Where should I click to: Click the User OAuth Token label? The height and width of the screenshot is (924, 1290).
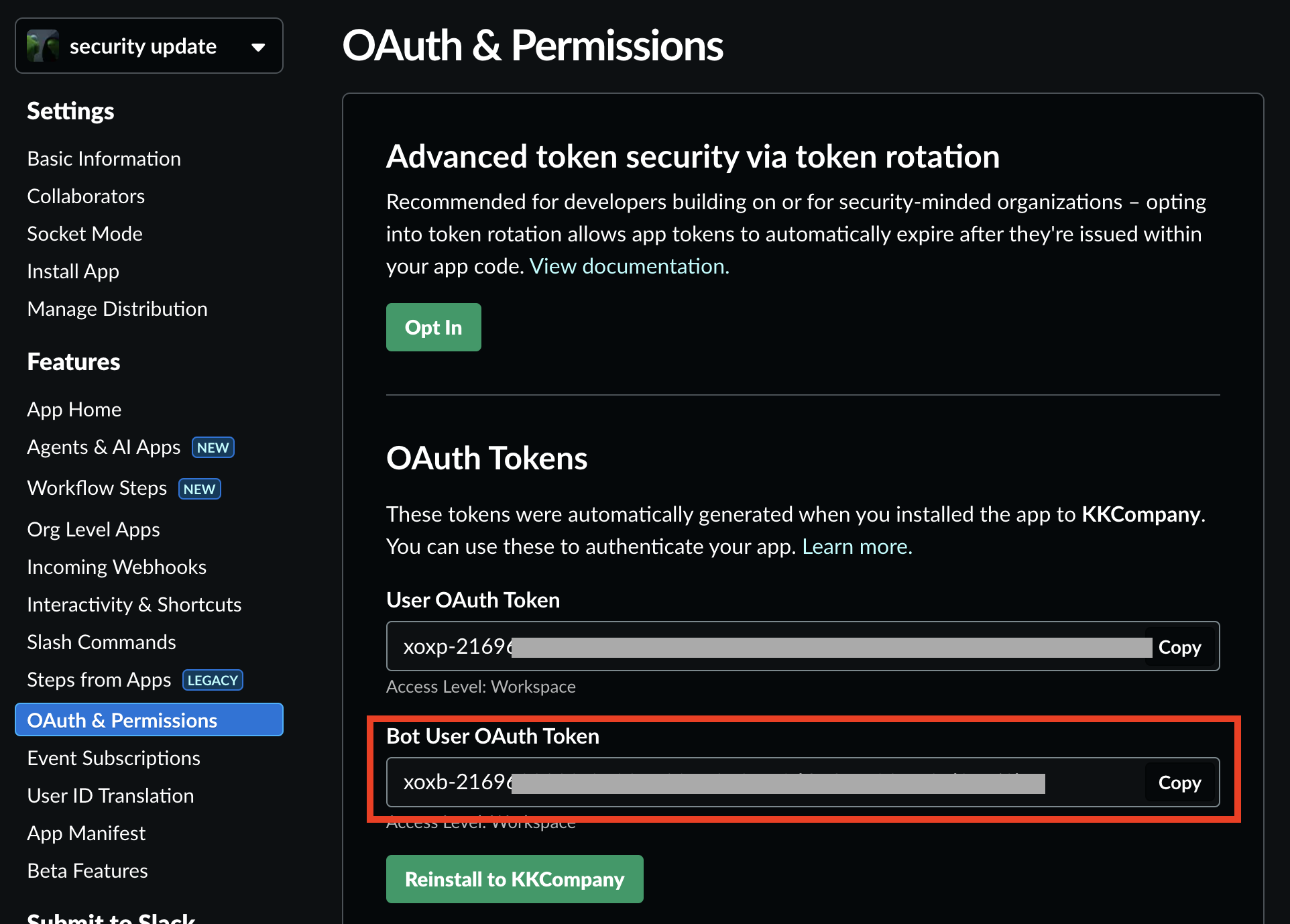473,599
